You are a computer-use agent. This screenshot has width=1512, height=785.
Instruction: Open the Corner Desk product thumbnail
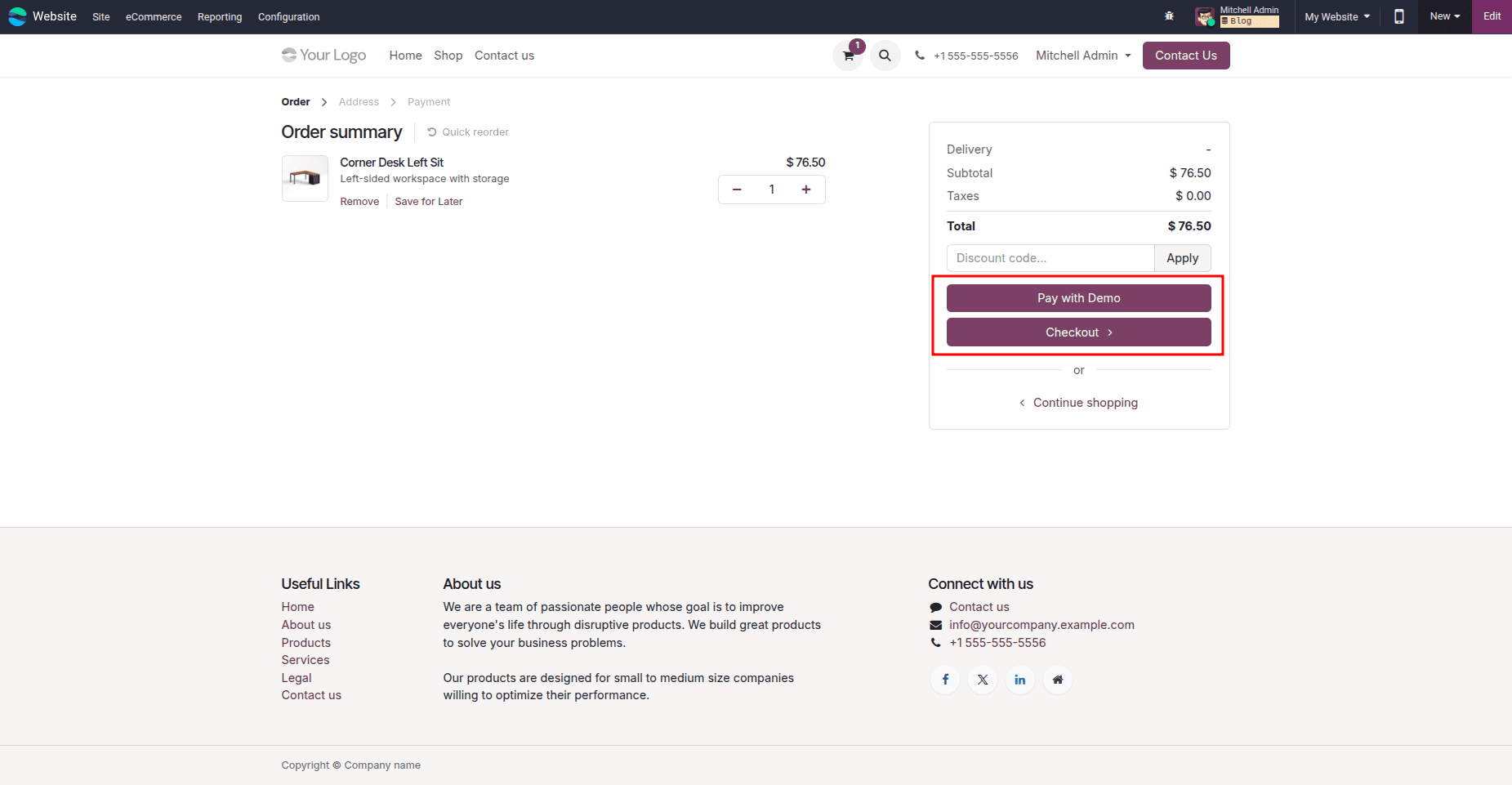click(305, 178)
